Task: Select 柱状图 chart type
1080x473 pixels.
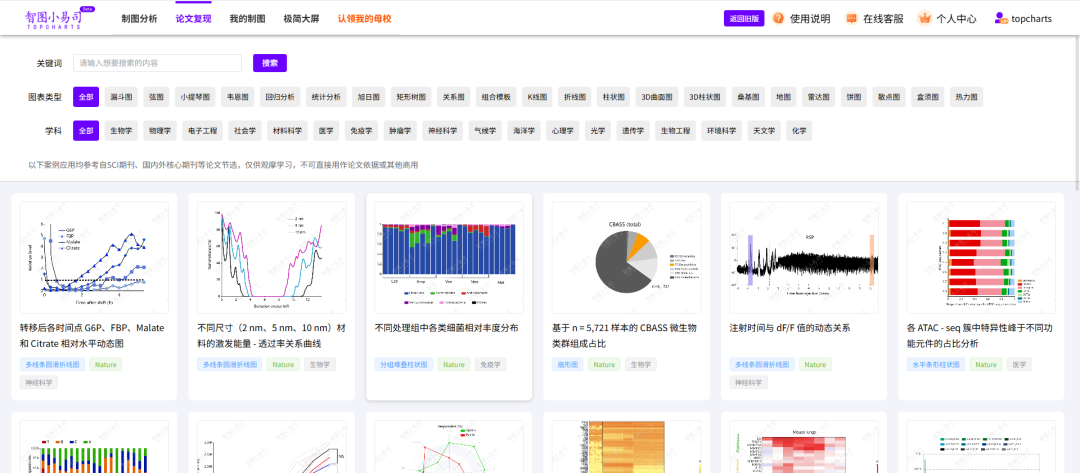Action: coord(613,97)
